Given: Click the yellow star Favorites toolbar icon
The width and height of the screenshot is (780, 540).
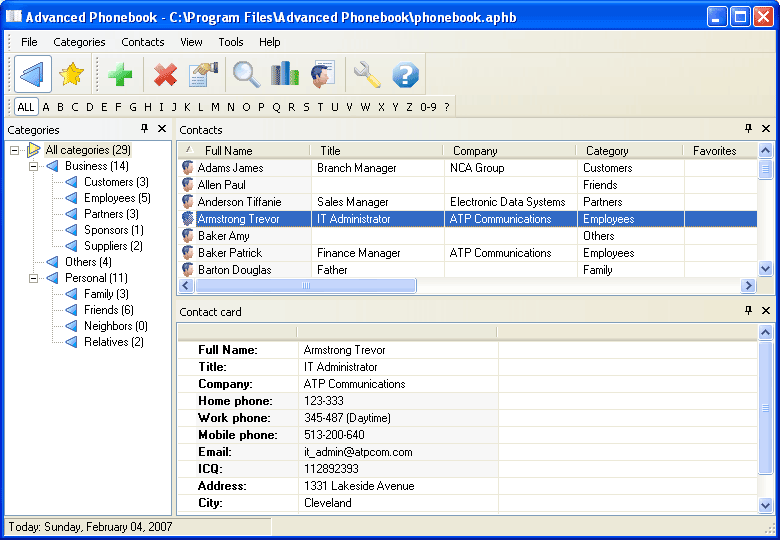Looking at the screenshot, I should [x=70, y=74].
